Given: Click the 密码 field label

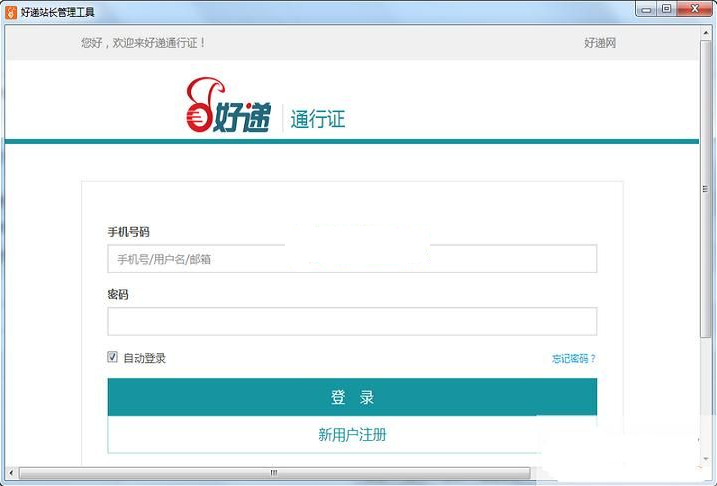Looking at the screenshot, I should (118, 294).
